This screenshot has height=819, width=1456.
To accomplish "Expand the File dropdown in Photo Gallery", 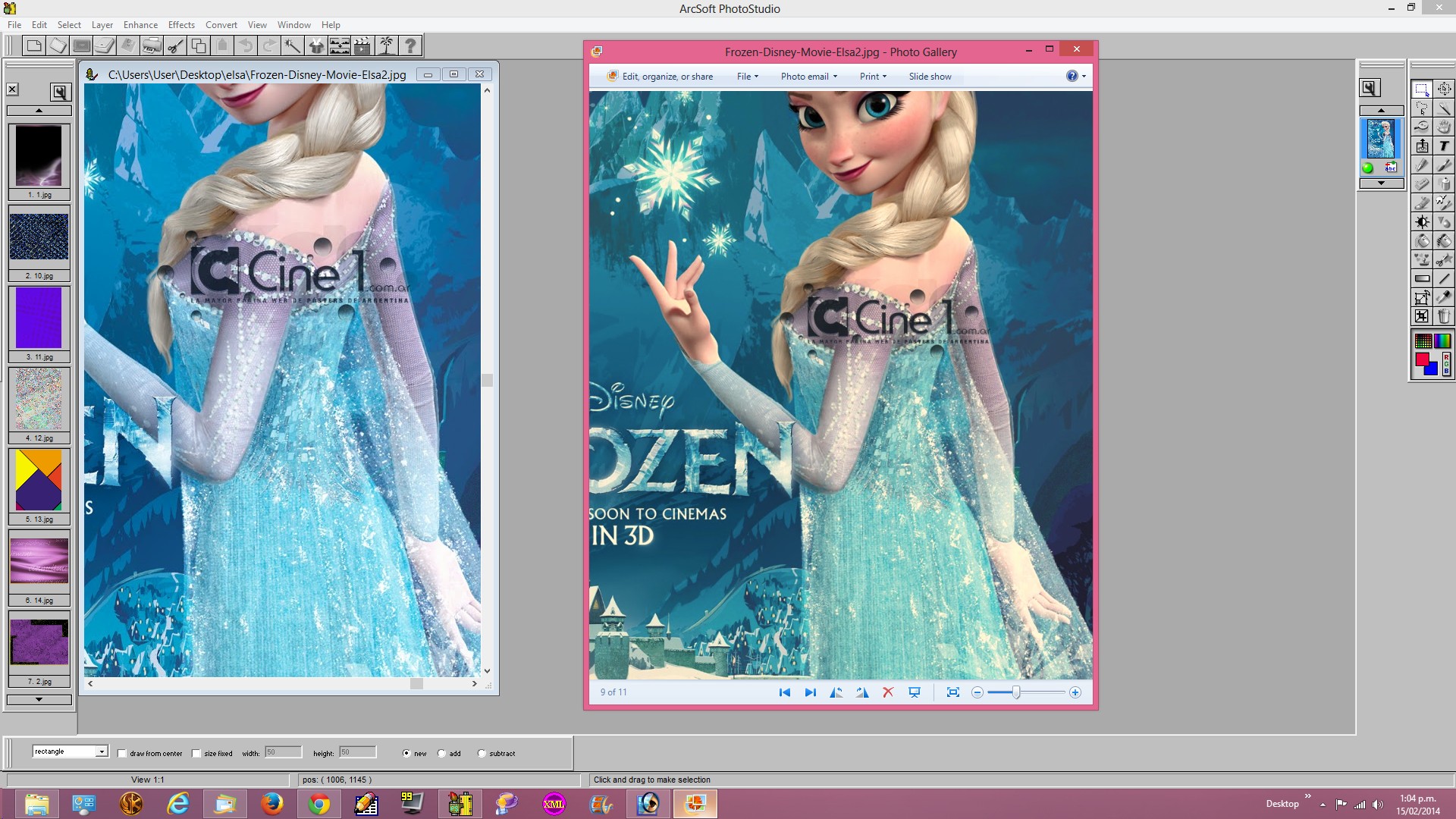I will pos(747,77).
